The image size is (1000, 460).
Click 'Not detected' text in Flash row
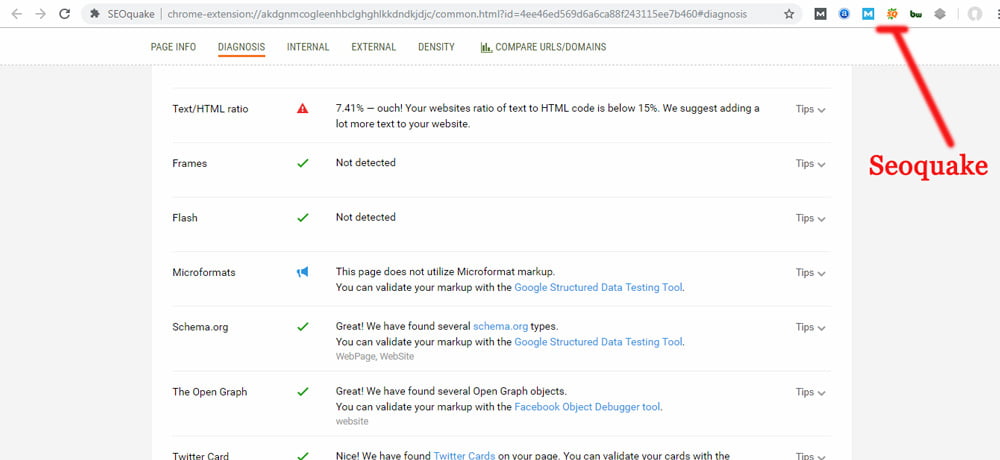(365, 217)
